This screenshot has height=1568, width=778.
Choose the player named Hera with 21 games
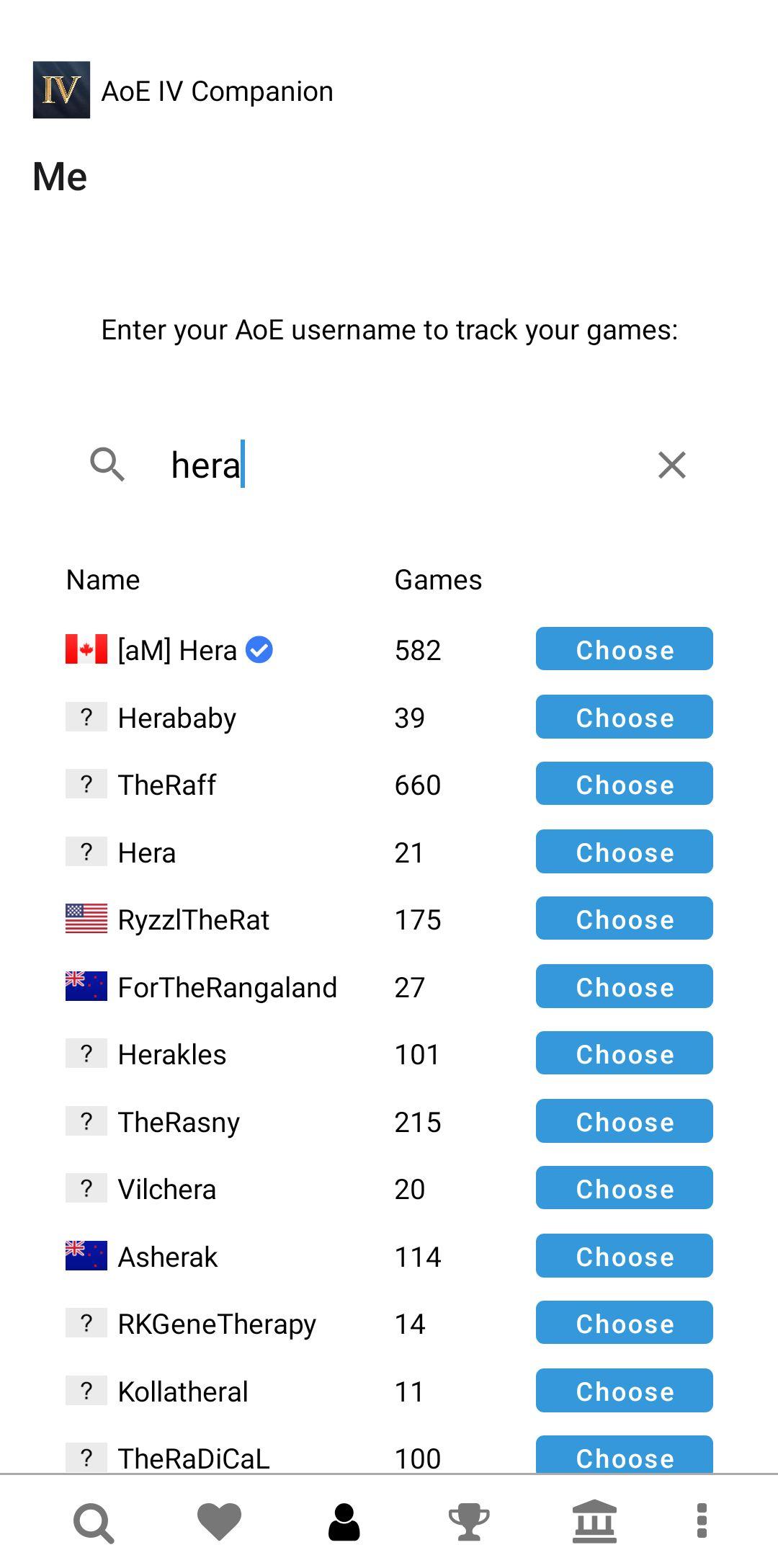point(624,852)
